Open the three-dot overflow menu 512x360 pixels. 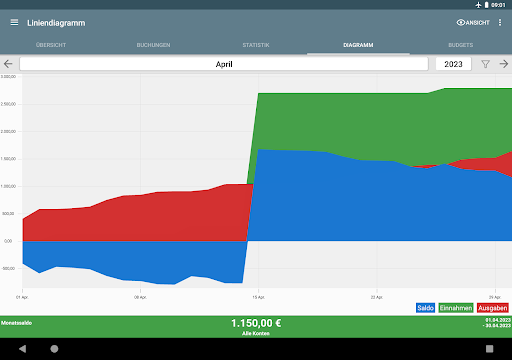click(x=500, y=22)
